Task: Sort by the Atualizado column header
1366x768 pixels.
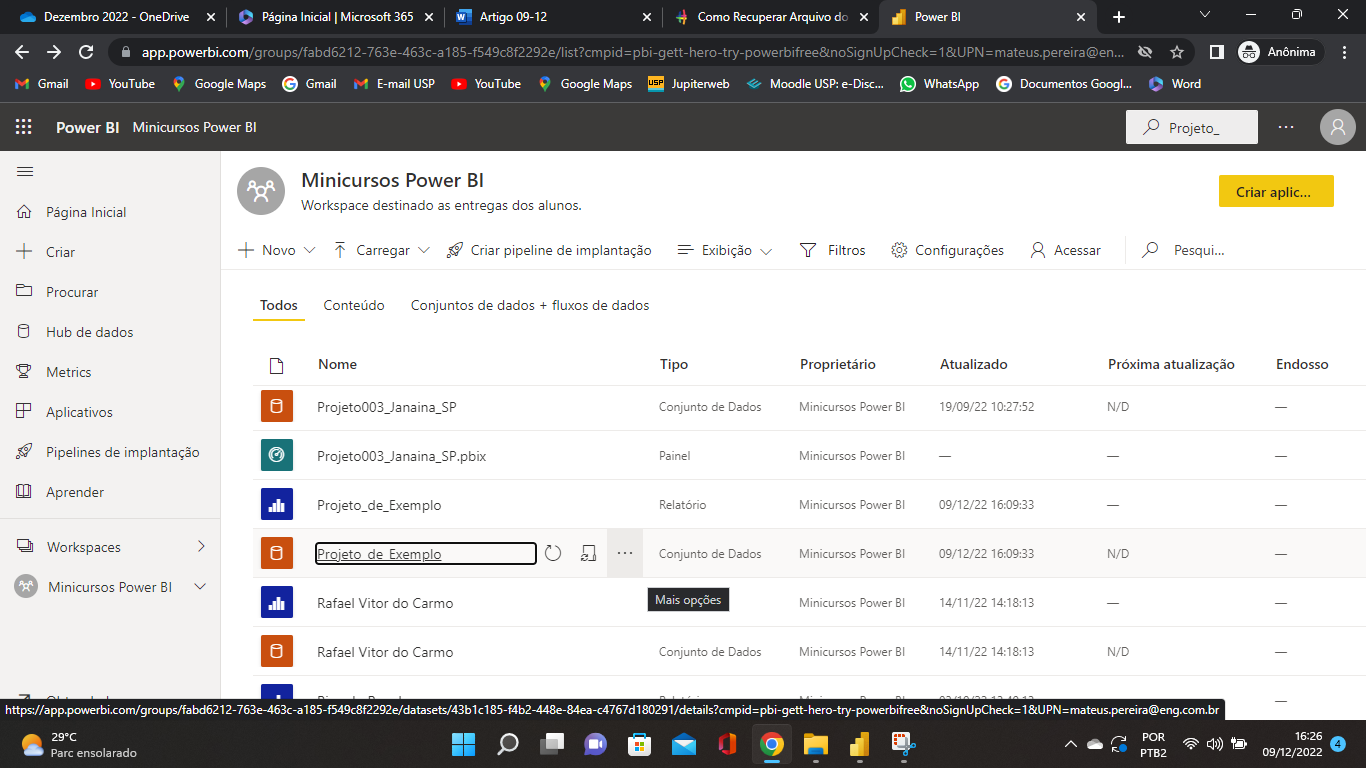Action: [x=974, y=364]
